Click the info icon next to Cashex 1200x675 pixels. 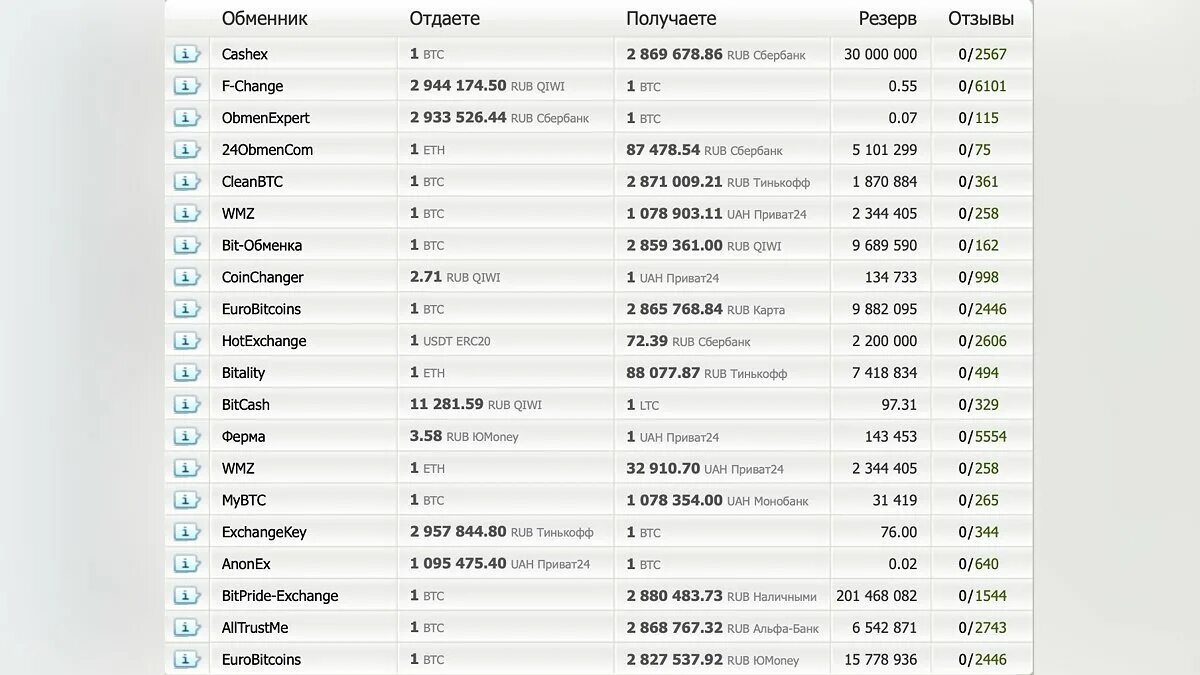[x=187, y=54]
